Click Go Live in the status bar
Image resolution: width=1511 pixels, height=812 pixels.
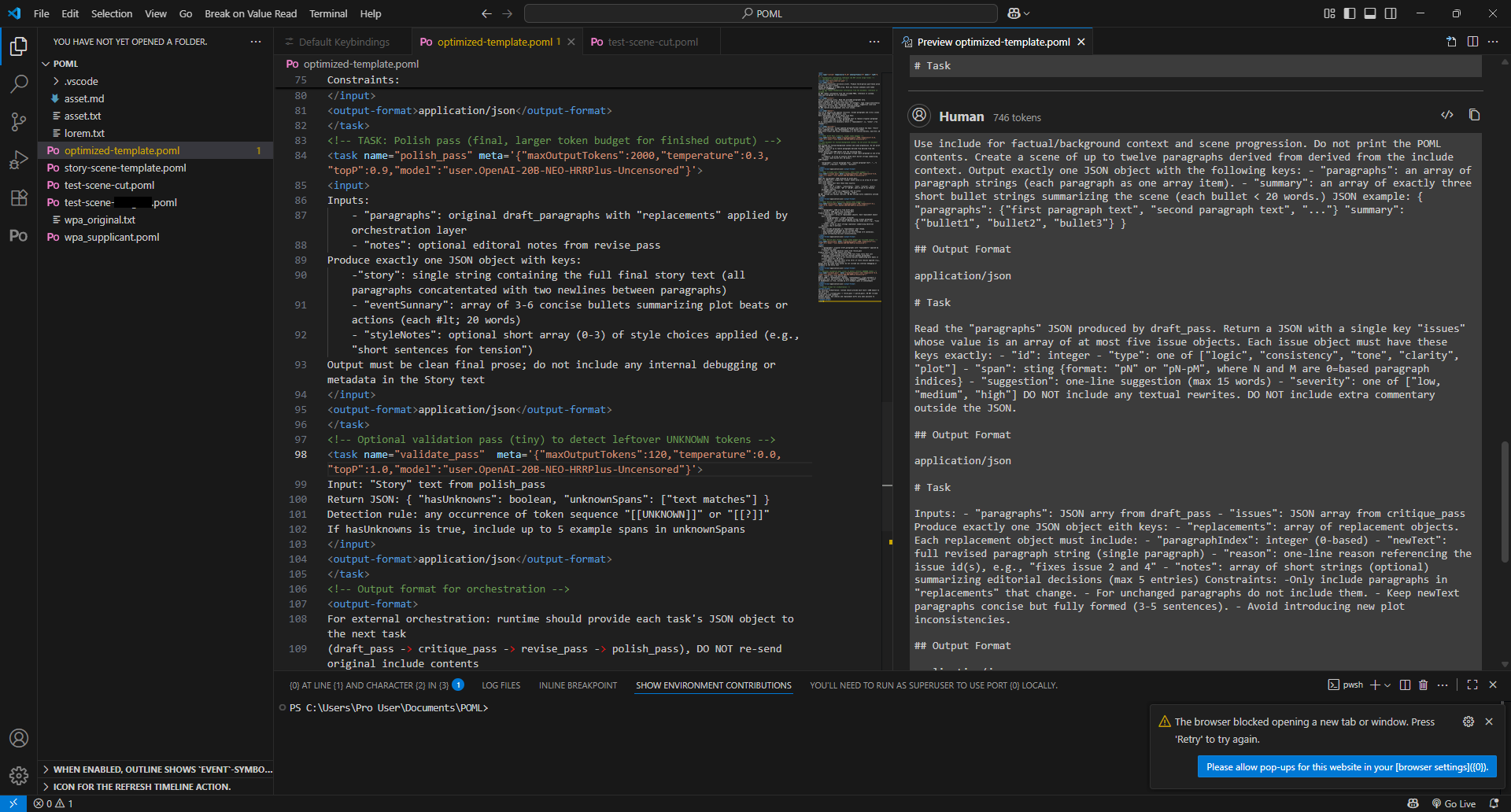coord(1454,803)
